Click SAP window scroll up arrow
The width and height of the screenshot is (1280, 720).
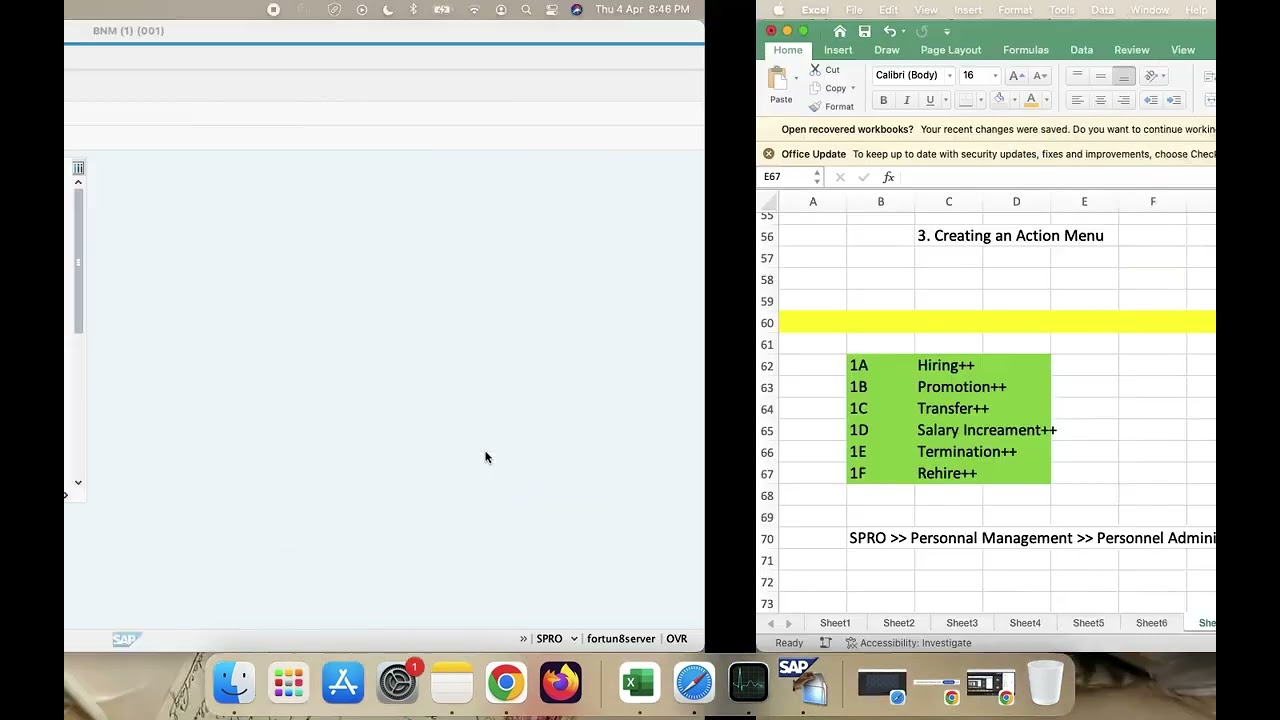coord(78,182)
